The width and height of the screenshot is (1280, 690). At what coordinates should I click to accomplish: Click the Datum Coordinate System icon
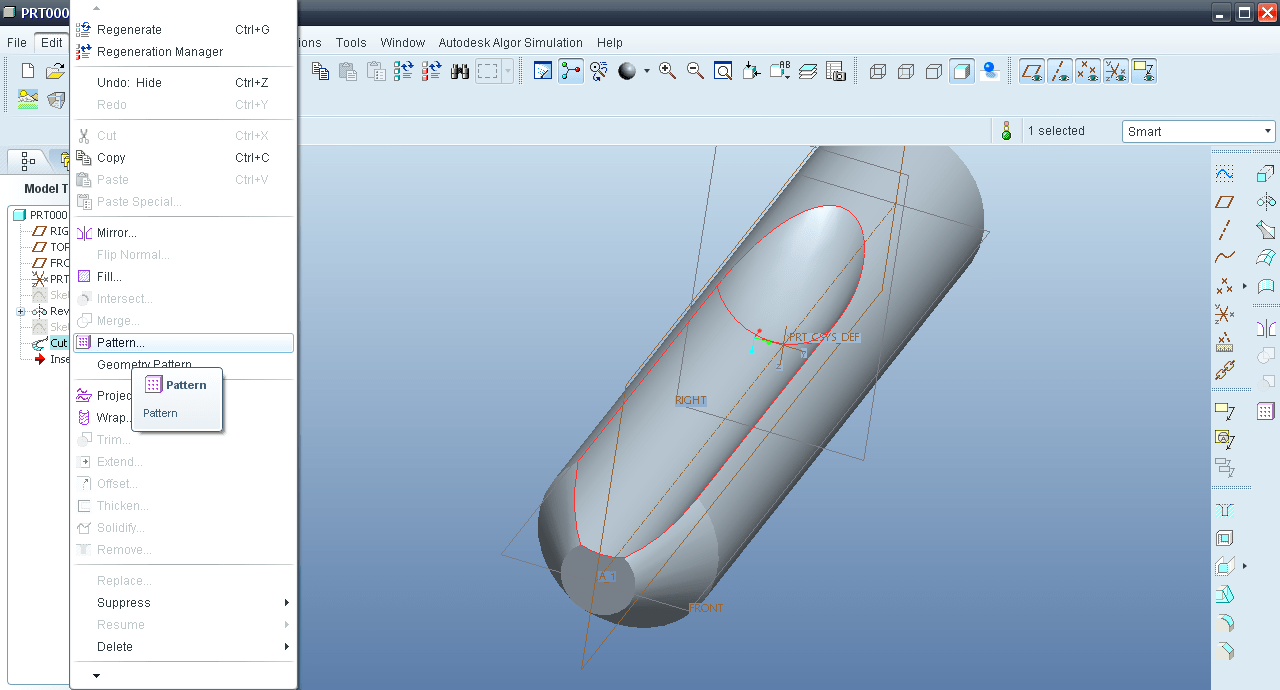(1225, 314)
